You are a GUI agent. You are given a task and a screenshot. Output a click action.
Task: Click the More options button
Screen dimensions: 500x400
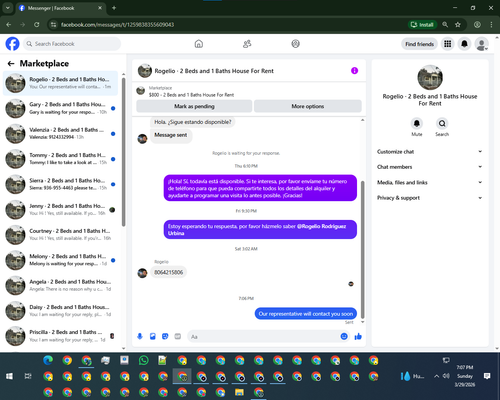(308, 106)
